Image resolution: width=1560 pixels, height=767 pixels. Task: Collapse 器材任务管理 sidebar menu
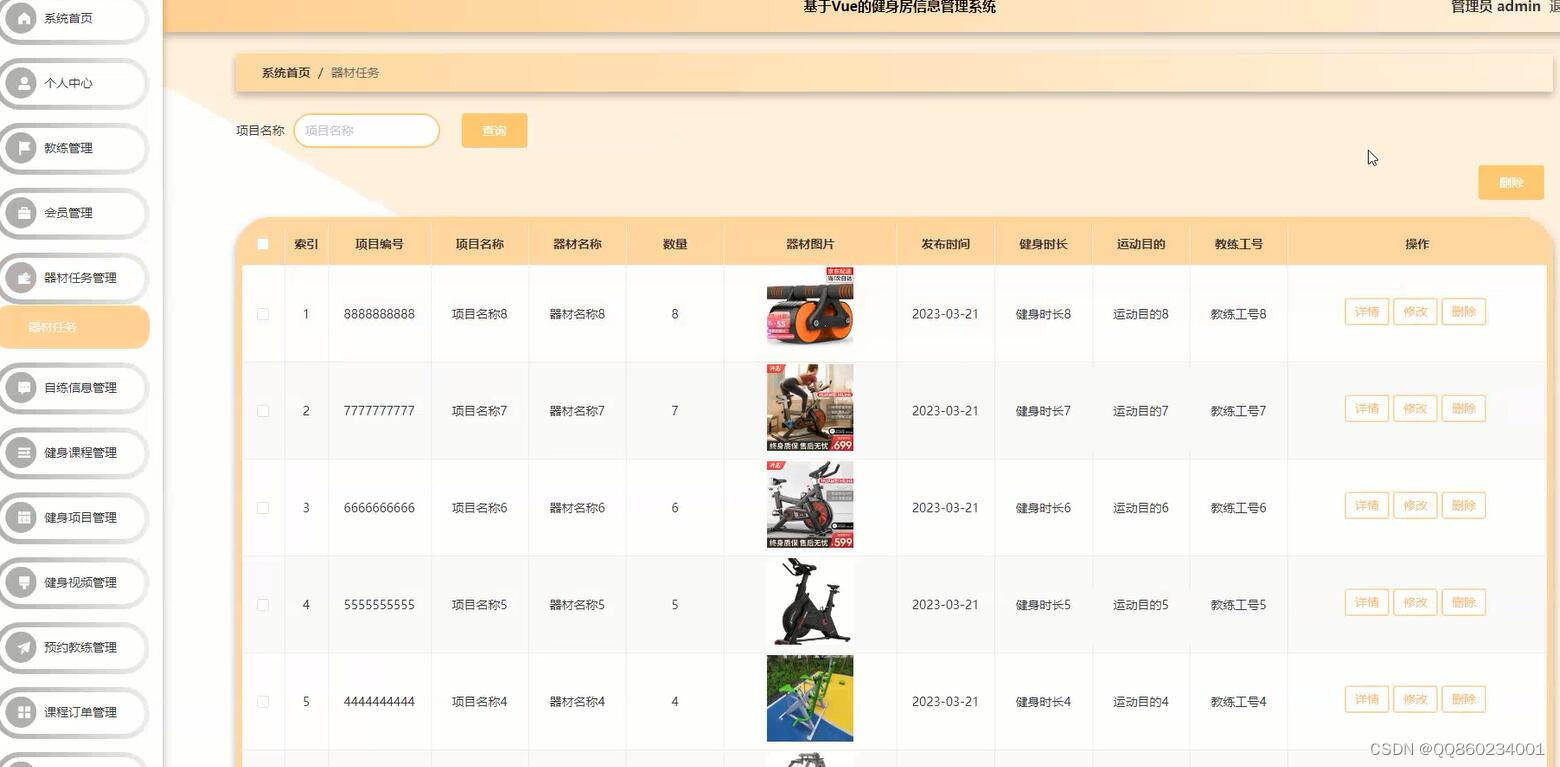(x=74, y=278)
